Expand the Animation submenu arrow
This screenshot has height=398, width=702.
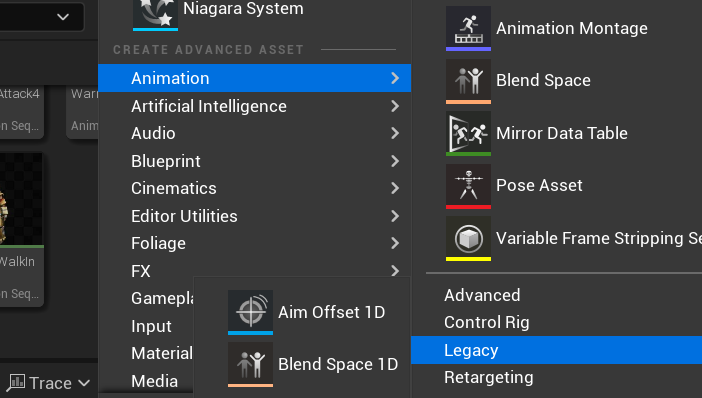pos(395,78)
